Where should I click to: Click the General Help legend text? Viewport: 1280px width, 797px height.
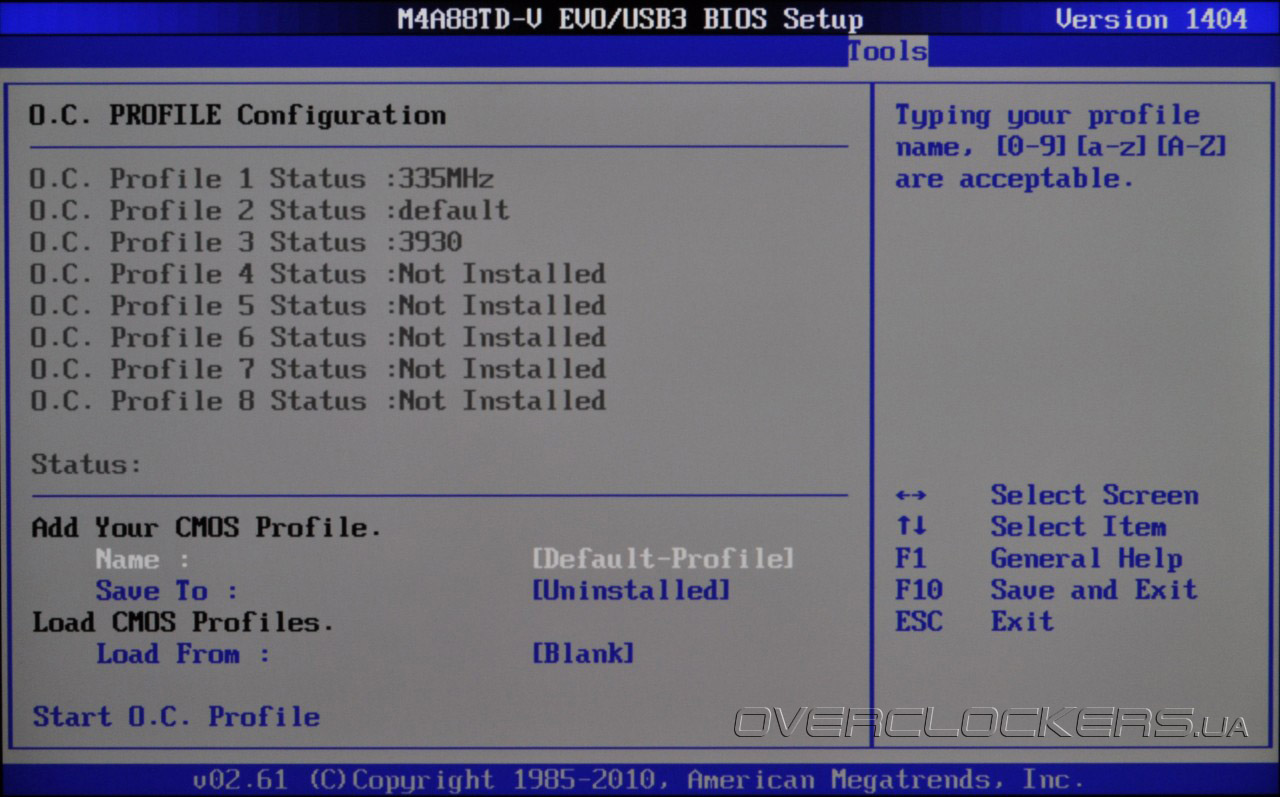tap(1087, 559)
